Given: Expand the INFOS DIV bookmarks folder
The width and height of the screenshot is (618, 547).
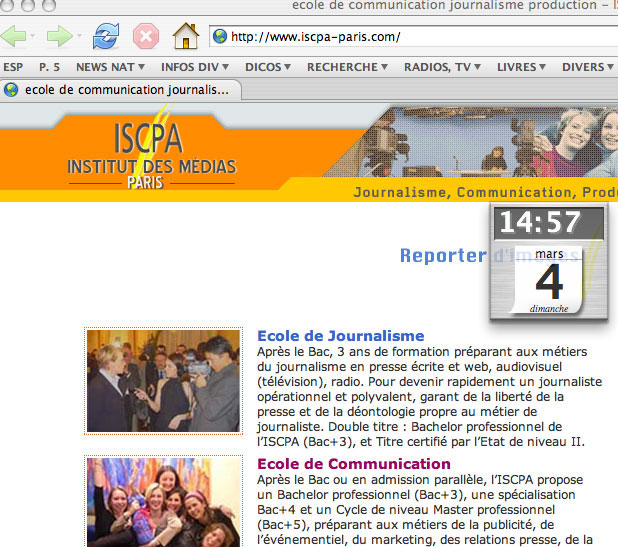Looking at the screenshot, I should (x=195, y=67).
